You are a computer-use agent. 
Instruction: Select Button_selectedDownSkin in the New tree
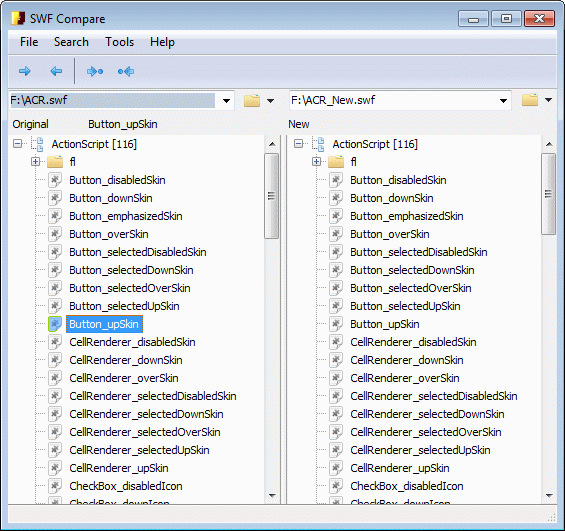(412, 270)
